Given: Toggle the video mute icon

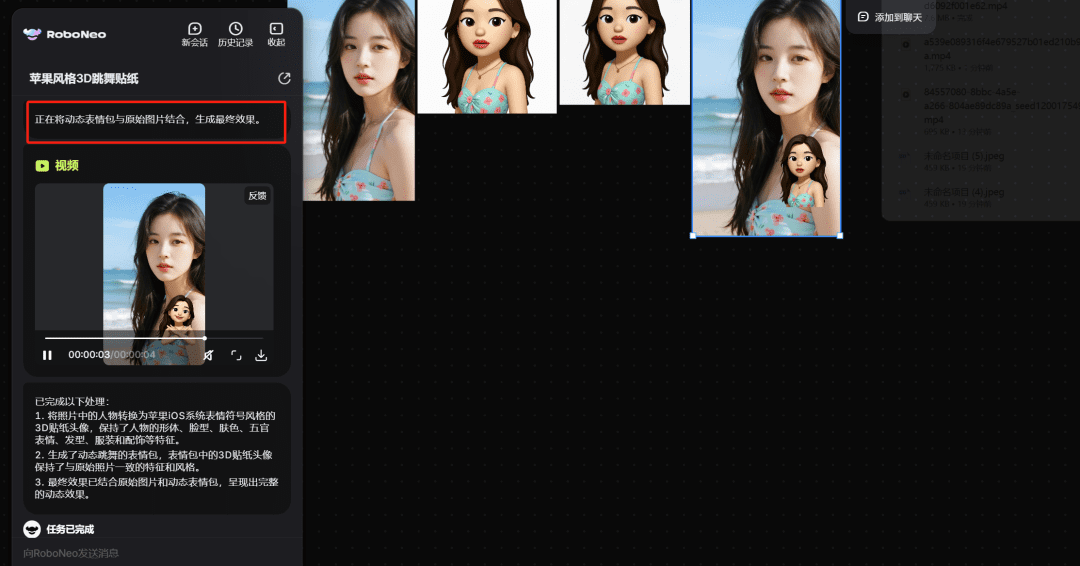Looking at the screenshot, I should (x=209, y=355).
